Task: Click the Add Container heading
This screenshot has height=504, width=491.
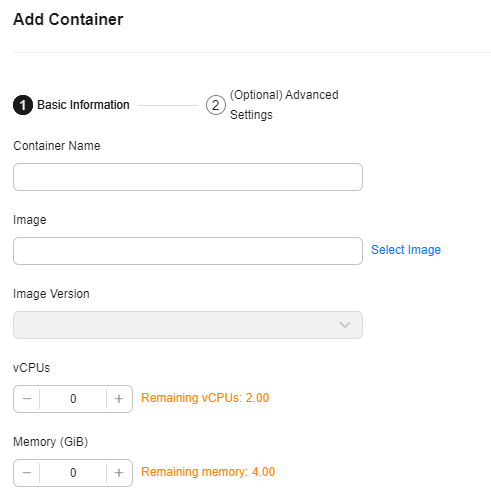Action: pyautogui.click(x=68, y=19)
